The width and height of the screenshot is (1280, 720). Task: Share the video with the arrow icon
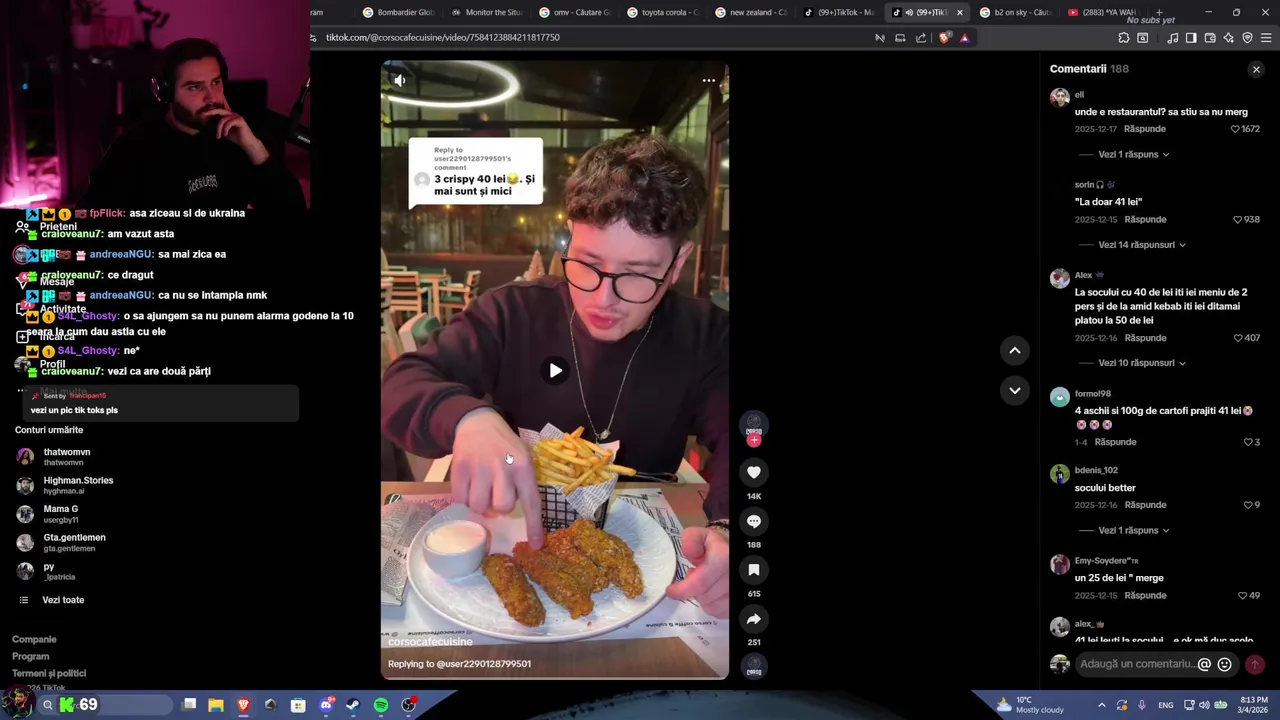(x=754, y=619)
